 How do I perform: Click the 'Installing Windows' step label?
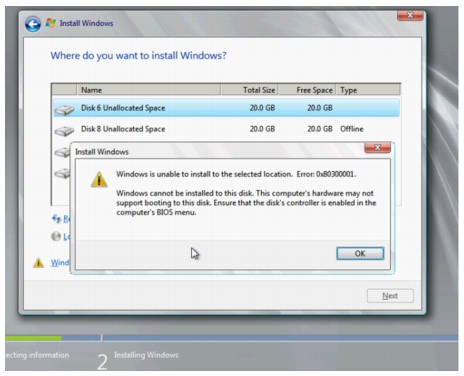point(146,355)
